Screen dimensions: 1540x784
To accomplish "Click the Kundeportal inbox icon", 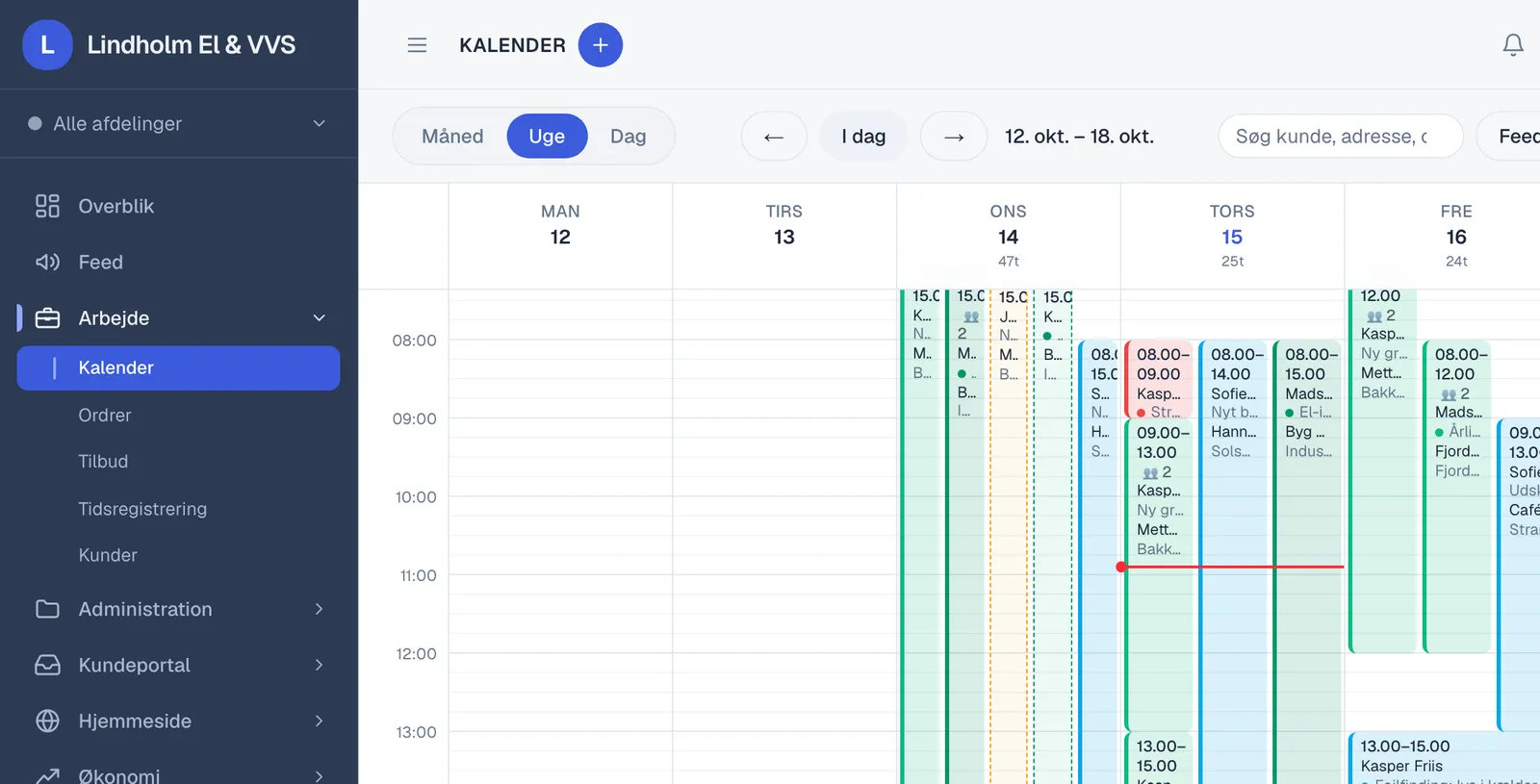I will pos(47,665).
